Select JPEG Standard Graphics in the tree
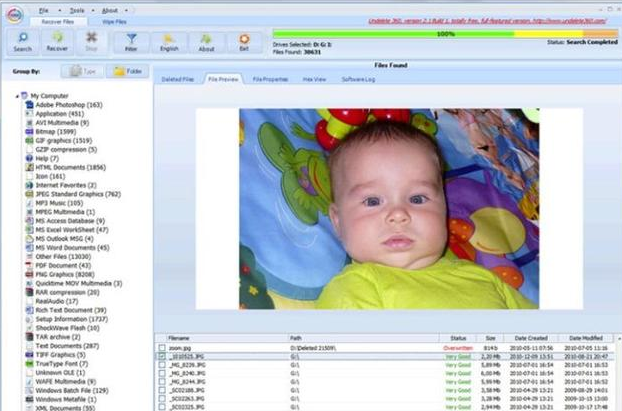622x411 pixels. [77, 194]
